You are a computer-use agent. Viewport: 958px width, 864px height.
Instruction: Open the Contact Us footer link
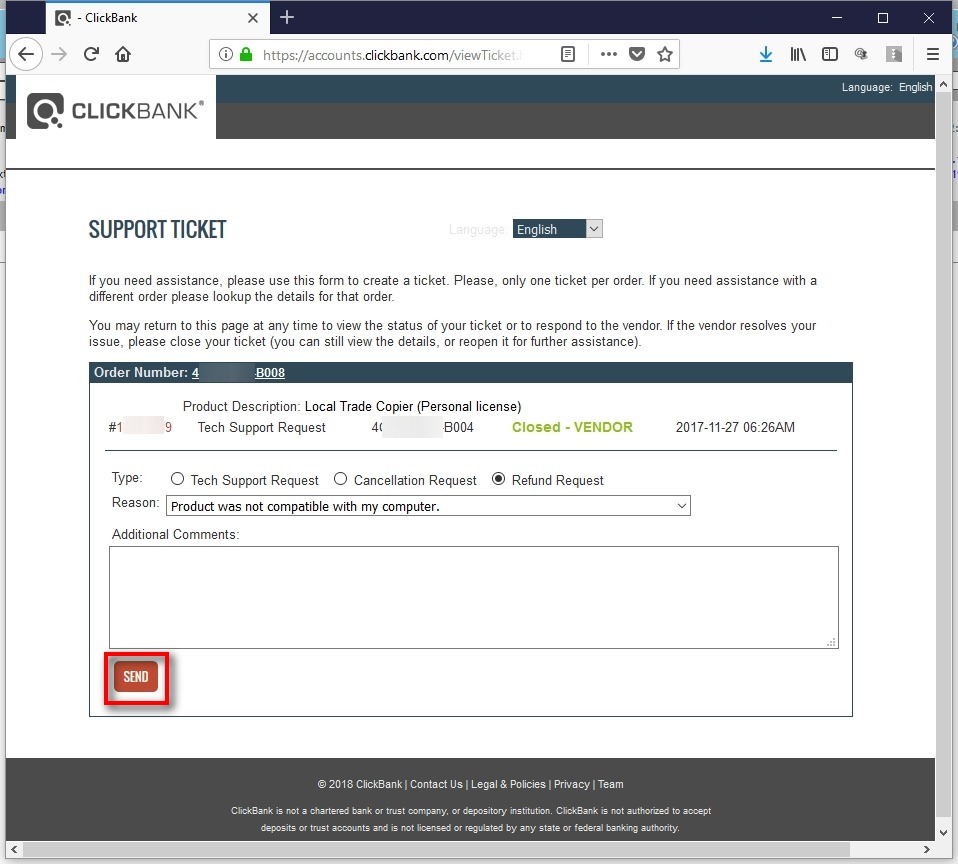[x=436, y=784]
